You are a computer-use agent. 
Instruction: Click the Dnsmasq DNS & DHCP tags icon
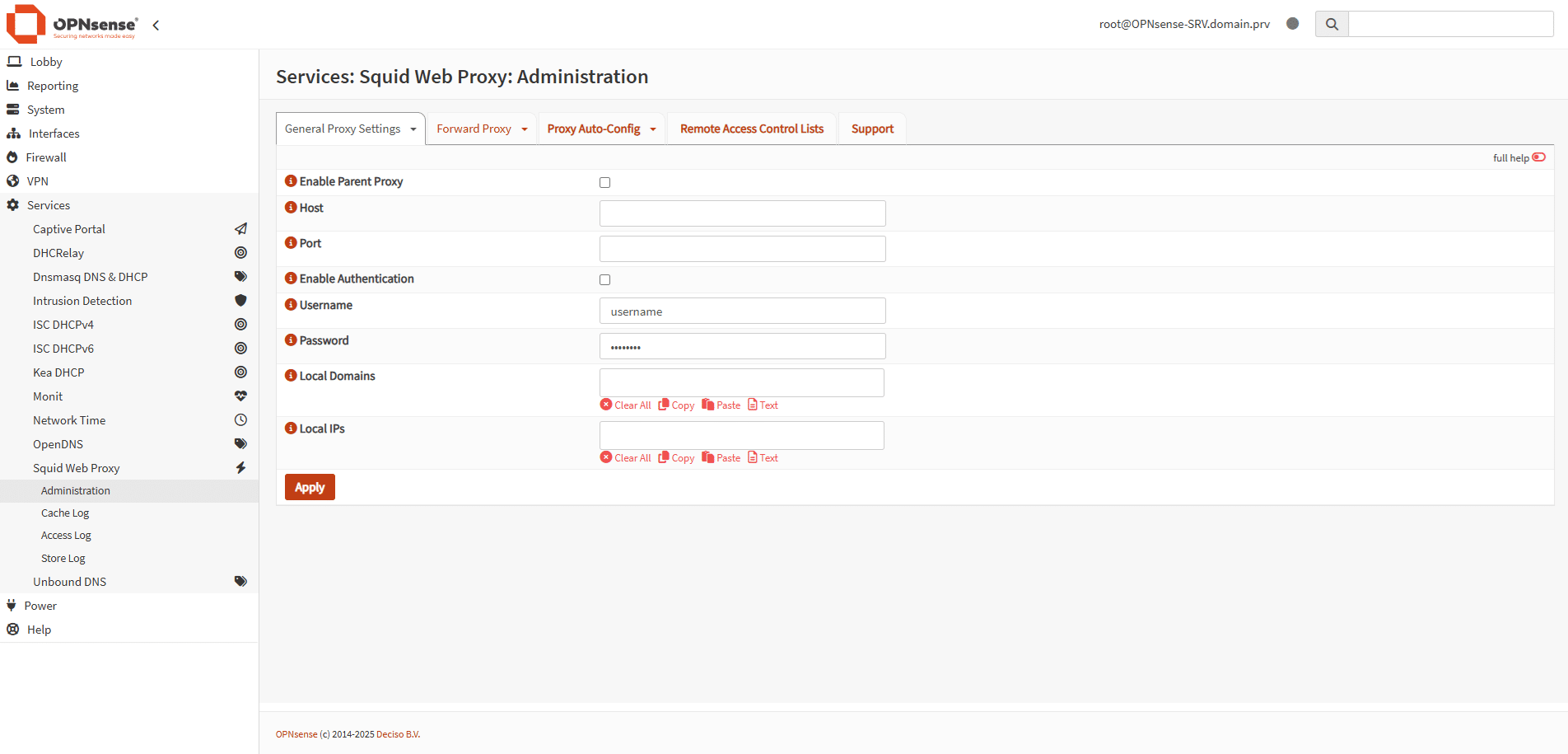[240, 277]
